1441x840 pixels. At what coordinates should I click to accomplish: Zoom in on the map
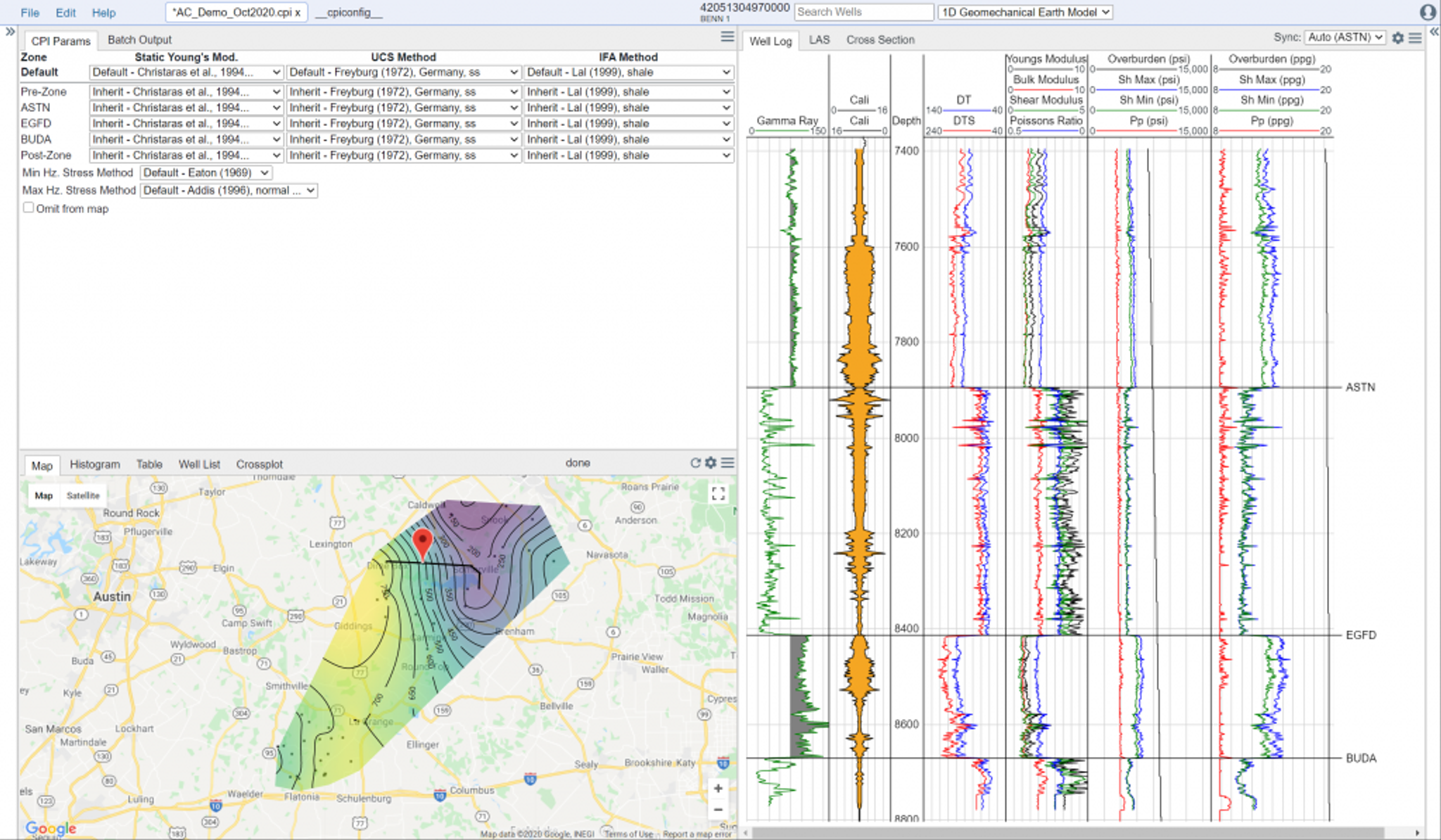pos(718,789)
